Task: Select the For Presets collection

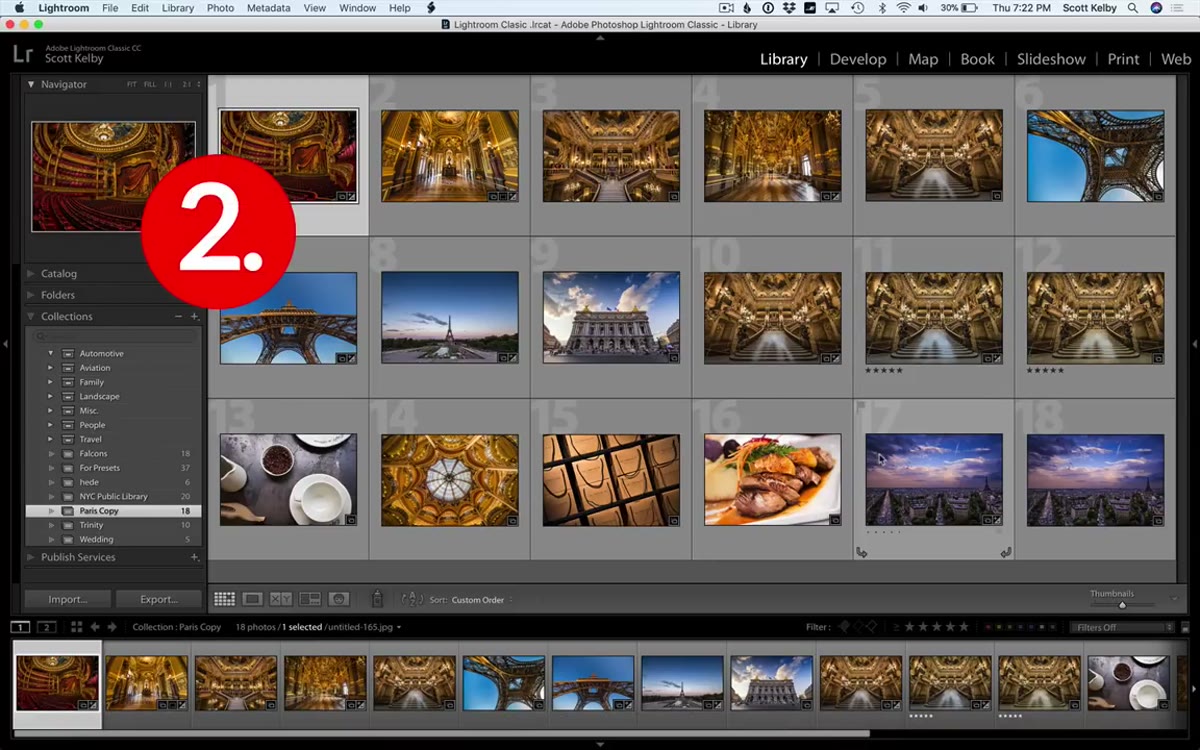Action: (113, 468)
